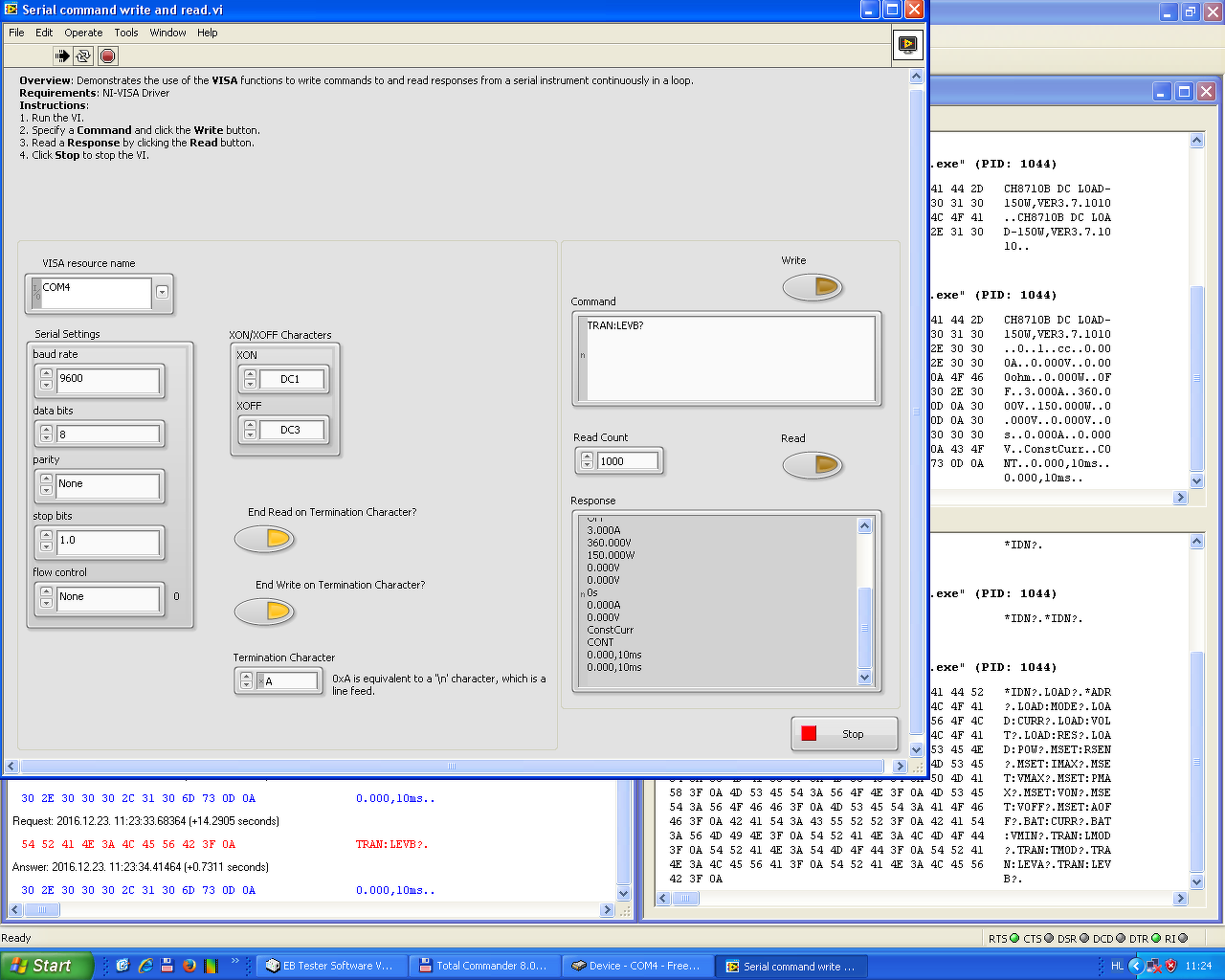Image resolution: width=1225 pixels, height=980 pixels.
Task: Open the File menu
Action: pyautogui.click(x=16, y=33)
